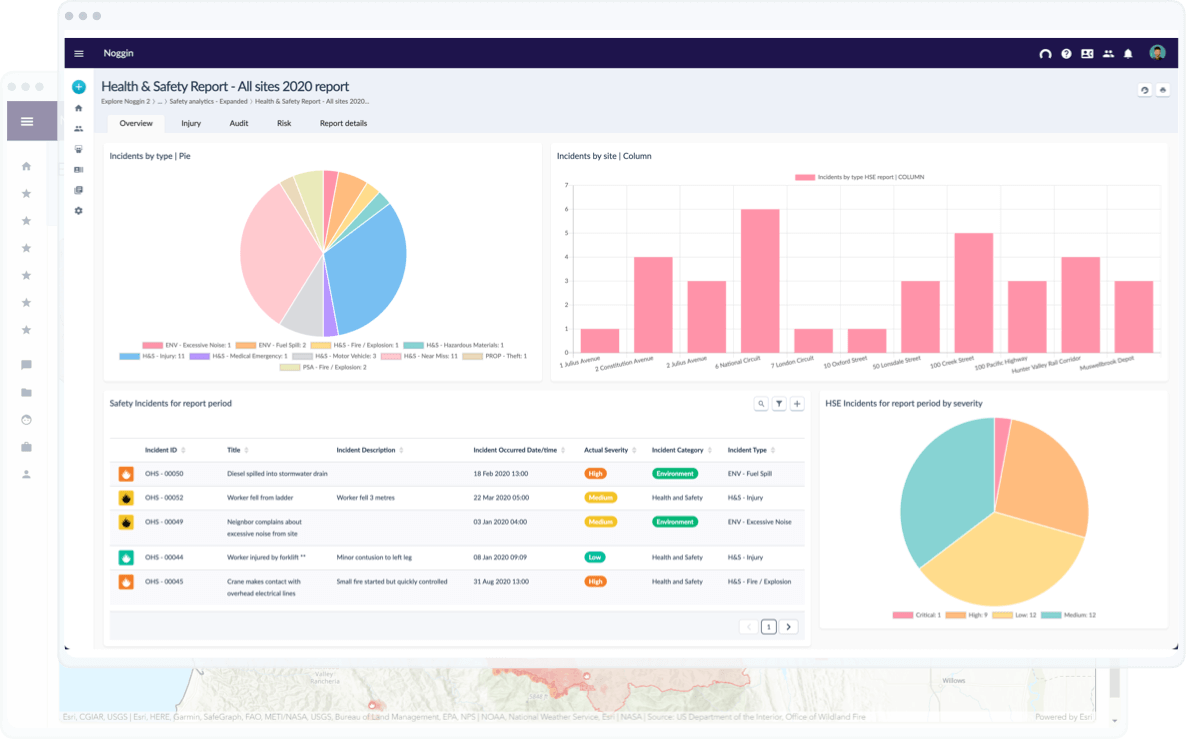This screenshot has width=1186, height=740.
Task: Select the pink Critical: 1 legend swatch
Action: coord(903,617)
